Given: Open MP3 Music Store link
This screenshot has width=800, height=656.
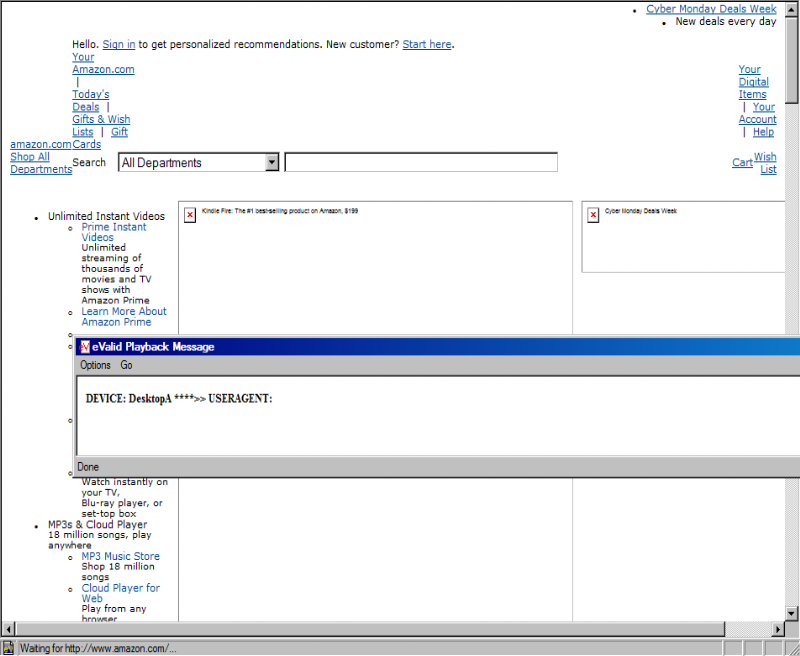Looking at the screenshot, I should pyautogui.click(x=120, y=556).
